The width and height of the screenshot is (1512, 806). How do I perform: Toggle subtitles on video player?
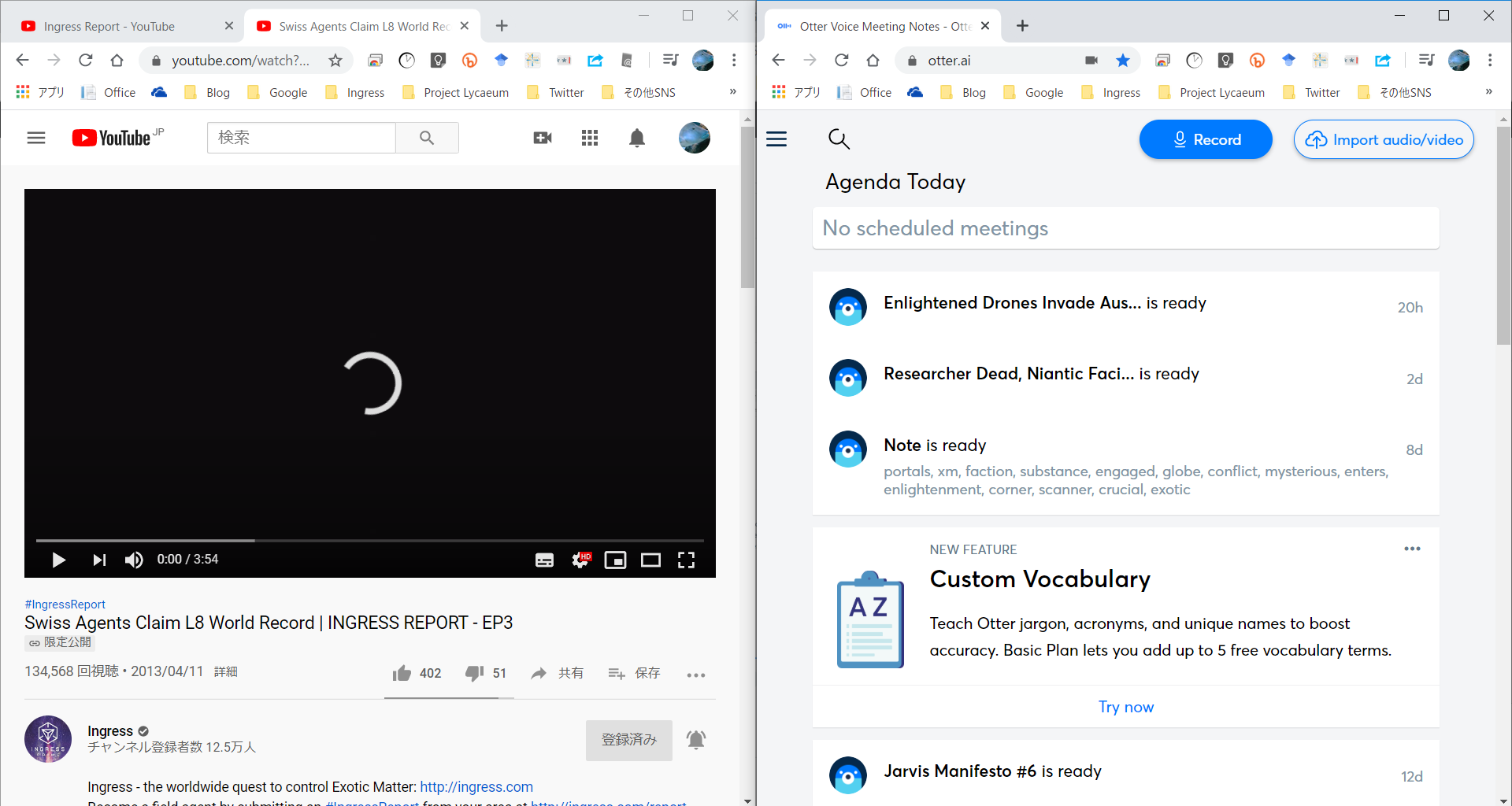(x=544, y=560)
